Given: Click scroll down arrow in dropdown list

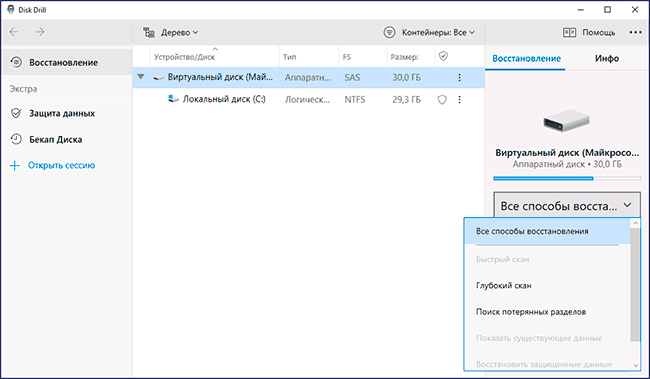Looking at the screenshot, I should click(x=635, y=365).
